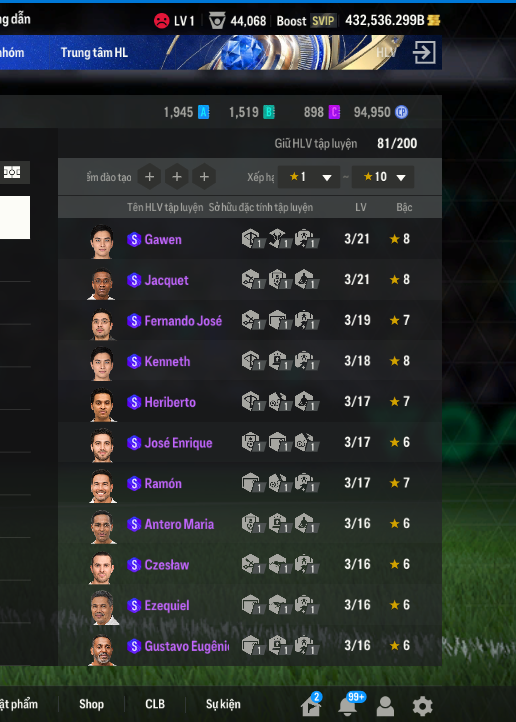Viewport: 516px width, 722px height.
Task: Select coach Fernando José row
Action: [250, 320]
